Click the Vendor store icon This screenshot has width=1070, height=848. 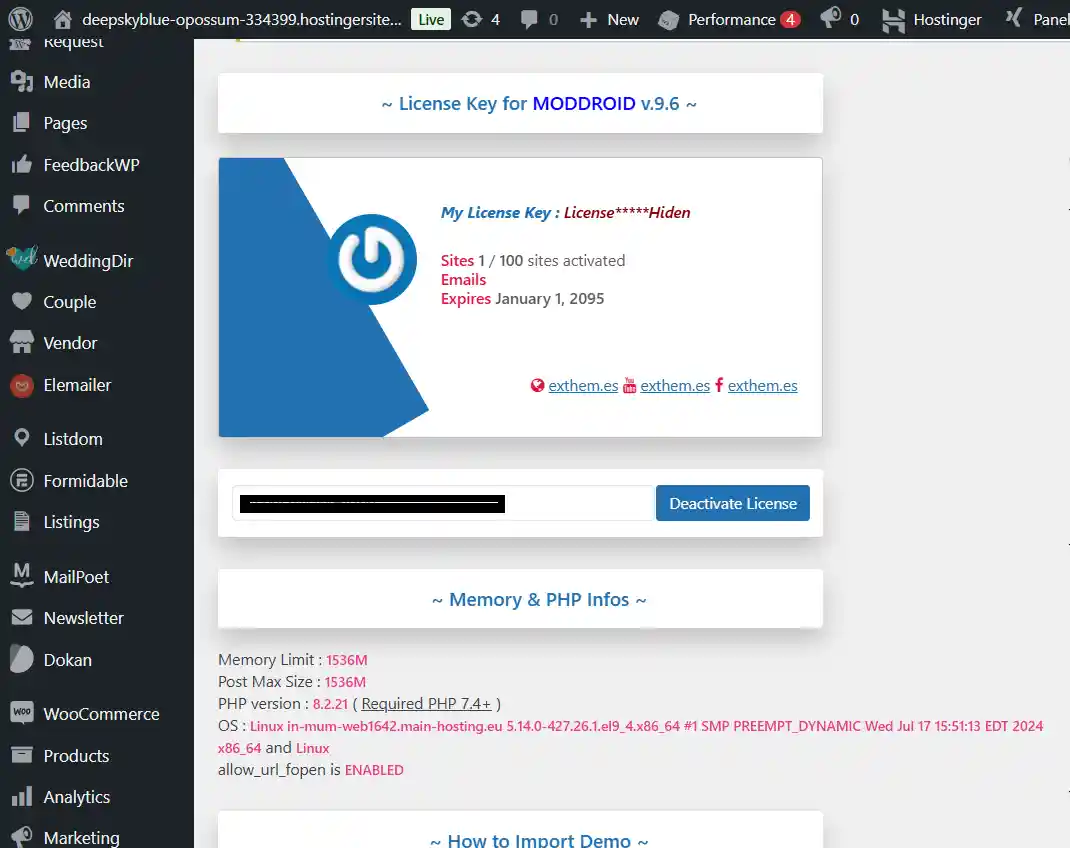[x=22, y=342]
